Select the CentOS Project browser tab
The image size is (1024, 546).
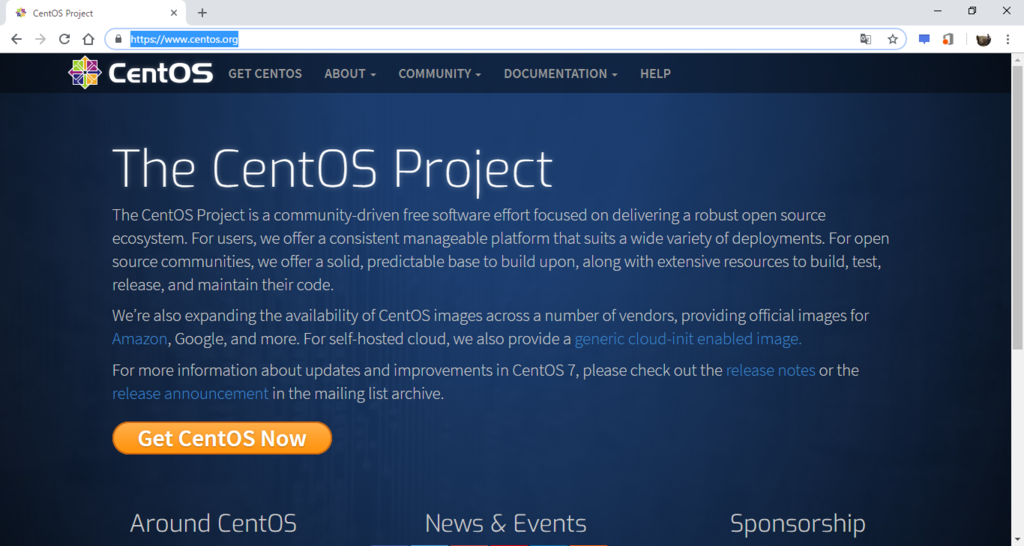coord(95,13)
